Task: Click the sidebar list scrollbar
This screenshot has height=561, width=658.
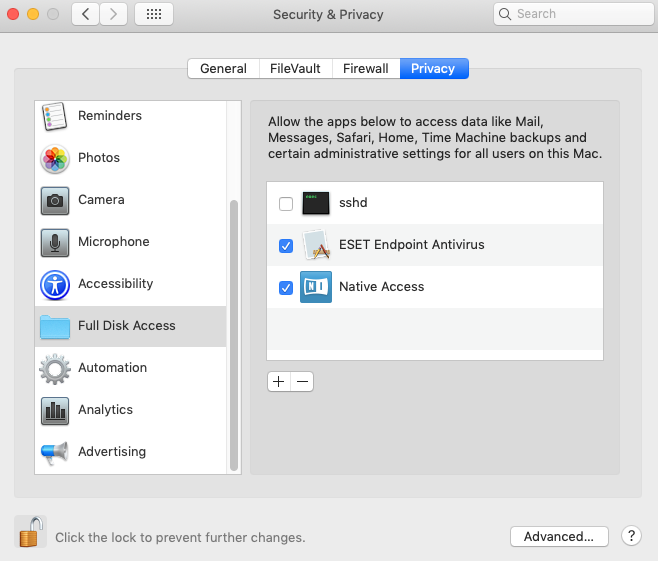Action: click(x=234, y=330)
